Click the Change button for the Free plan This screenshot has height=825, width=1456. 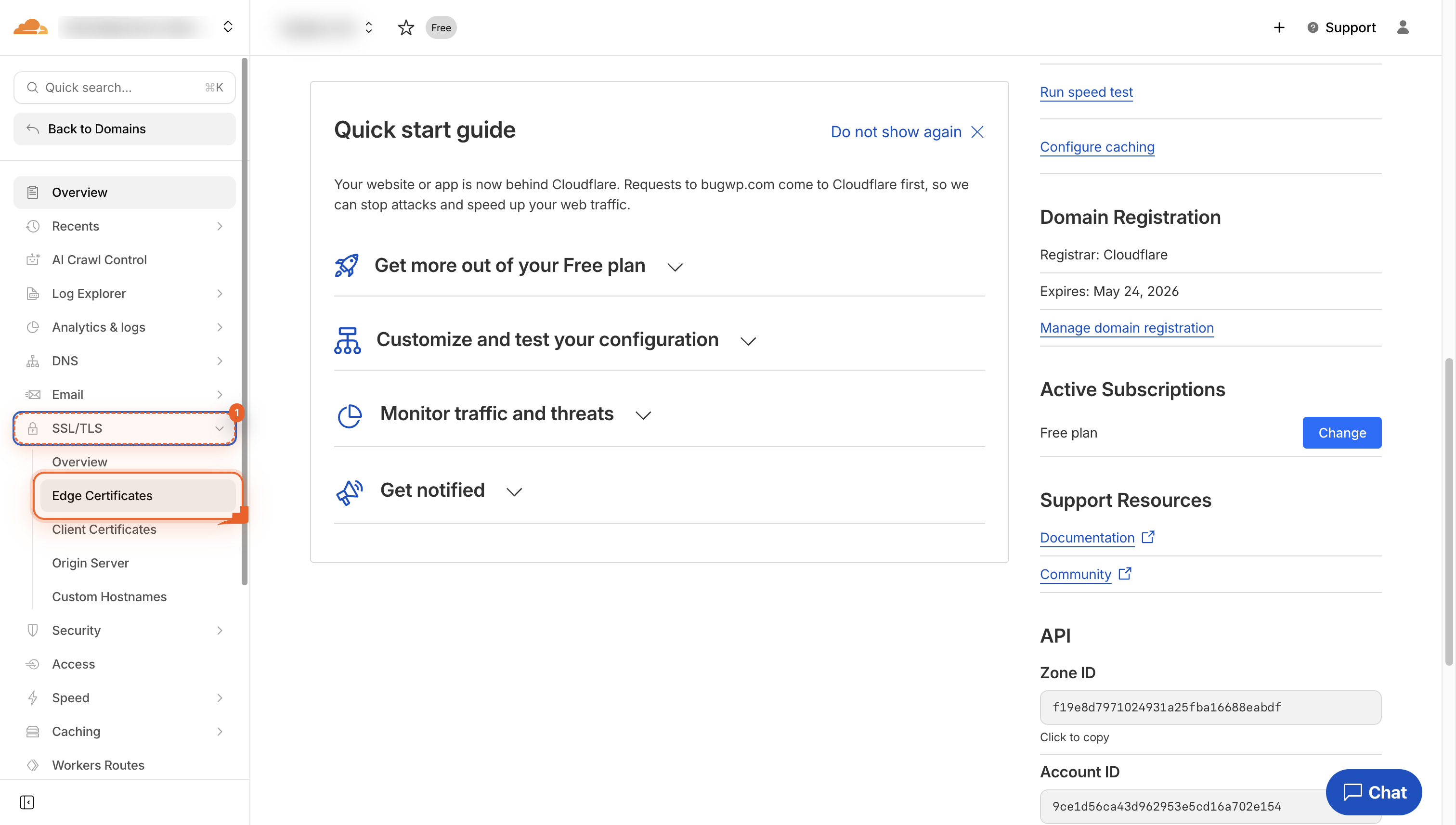click(1342, 432)
